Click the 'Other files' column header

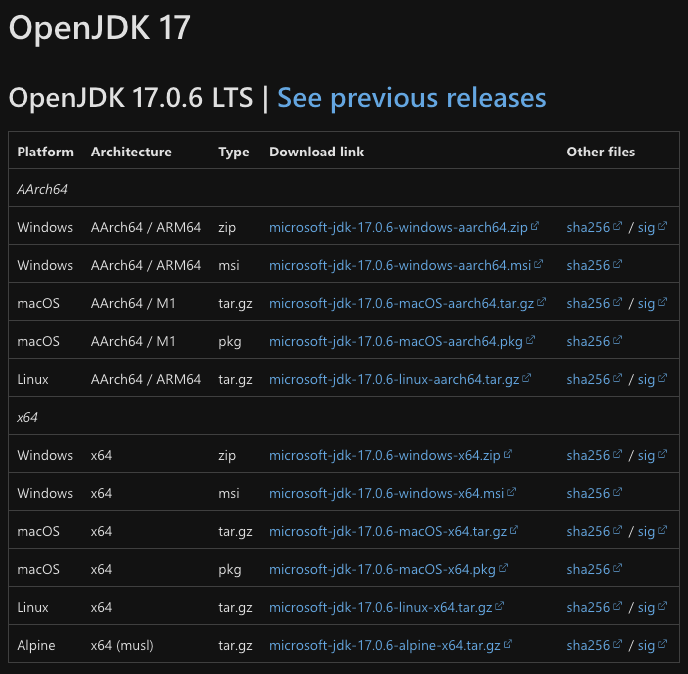(x=601, y=152)
